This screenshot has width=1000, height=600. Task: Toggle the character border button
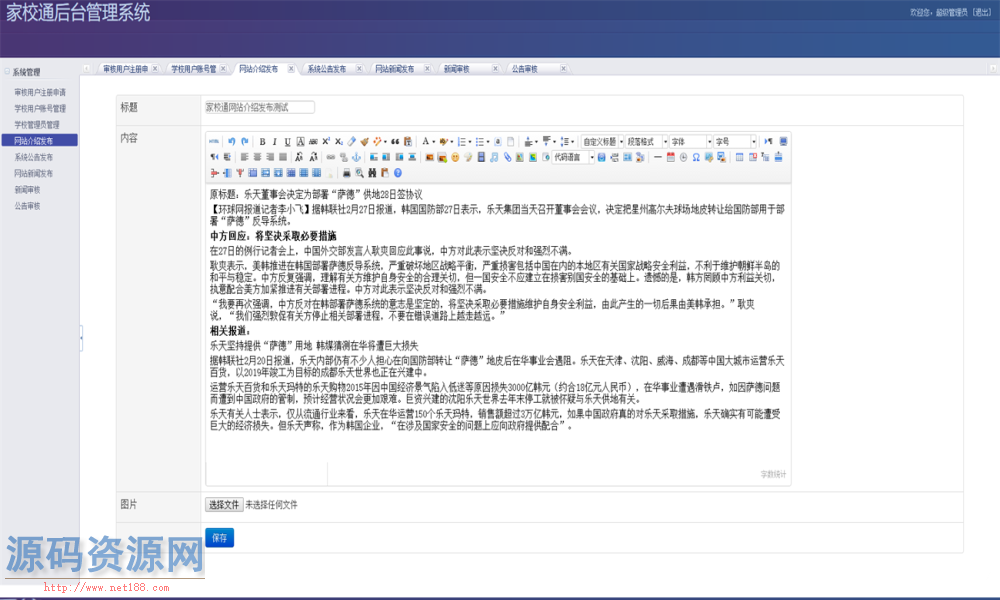click(x=300, y=142)
